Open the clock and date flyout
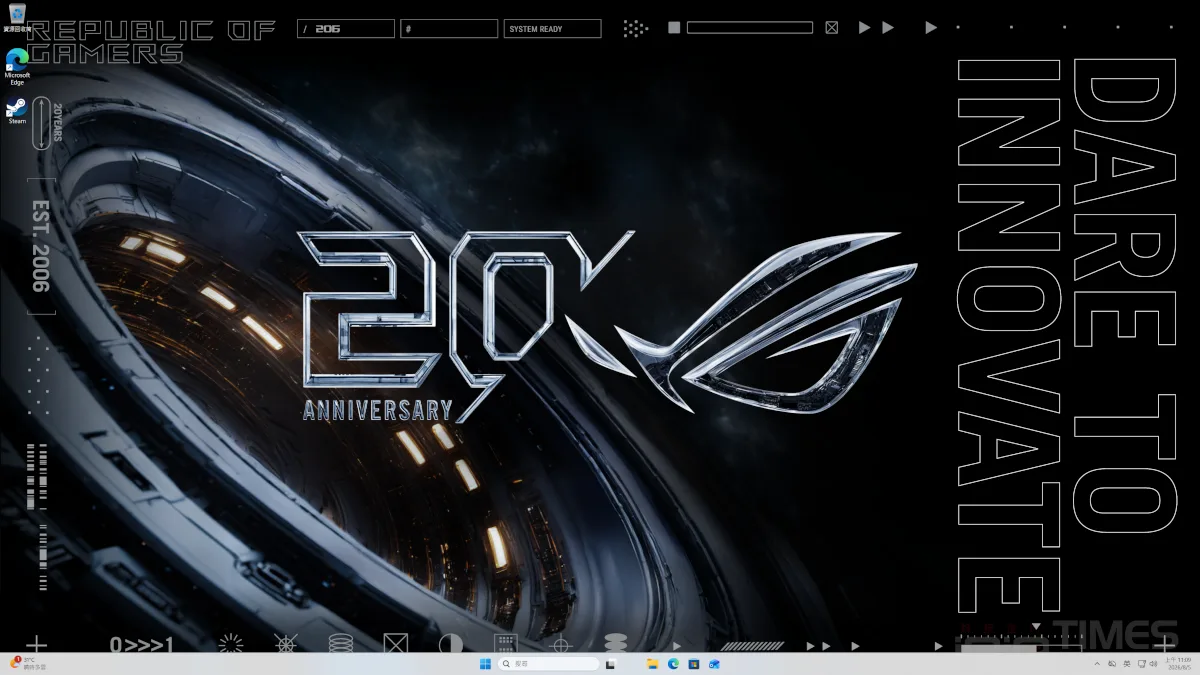The image size is (1200, 675). pos(1178,664)
